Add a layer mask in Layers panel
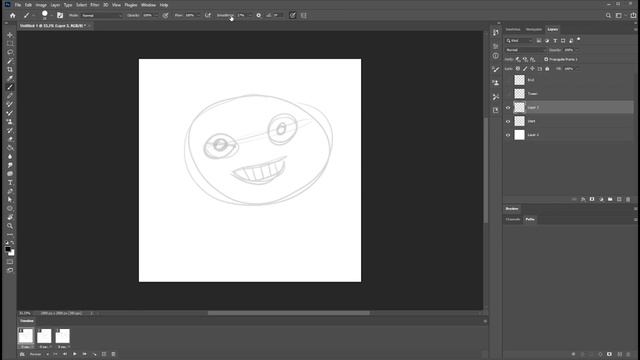This screenshot has width=640, height=360. (592, 199)
